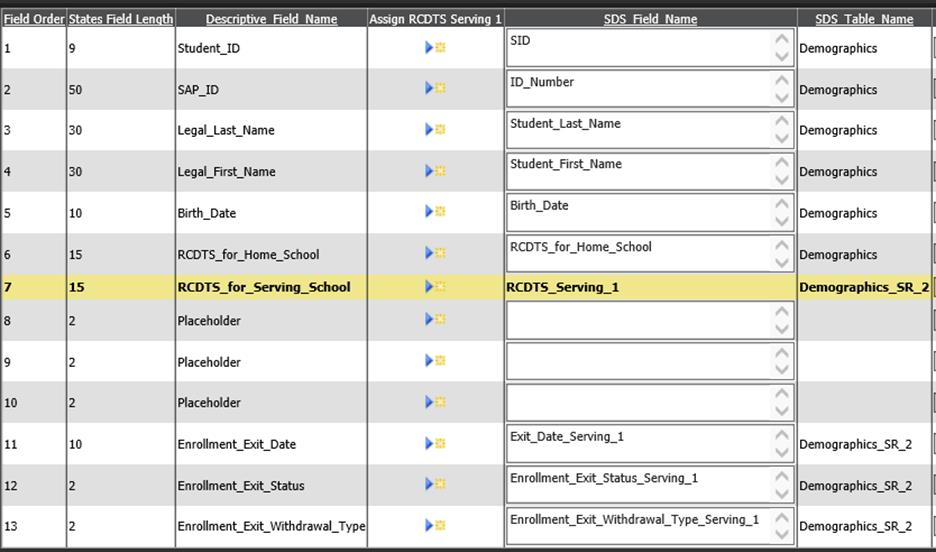This screenshot has height=552, width=936.
Task: Click assign icon for Enrollment_Exit_Status row
Action: (x=435, y=485)
